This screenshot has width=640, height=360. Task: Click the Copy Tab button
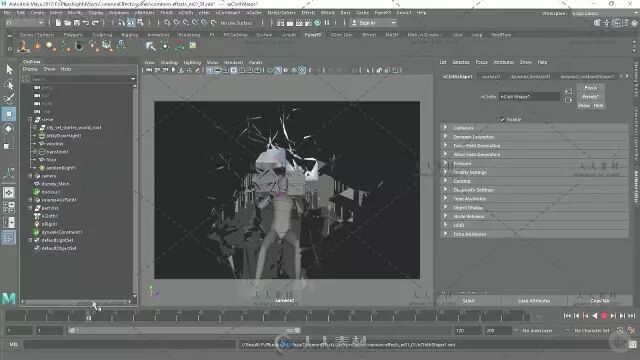click(599, 301)
